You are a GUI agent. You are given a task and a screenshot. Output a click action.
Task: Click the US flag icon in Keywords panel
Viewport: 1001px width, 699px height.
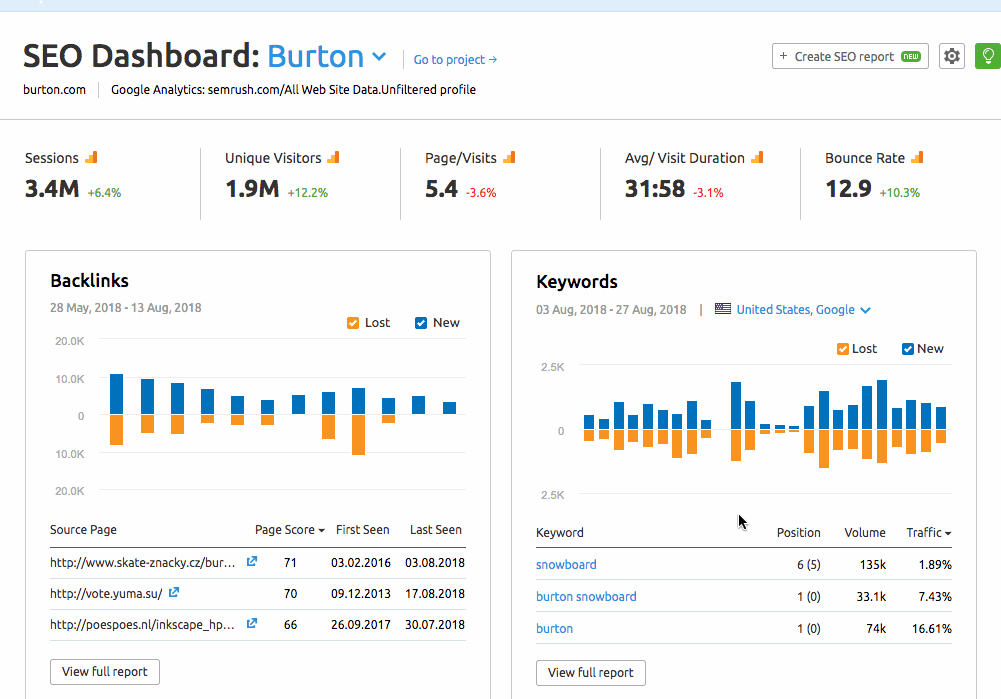coord(722,310)
